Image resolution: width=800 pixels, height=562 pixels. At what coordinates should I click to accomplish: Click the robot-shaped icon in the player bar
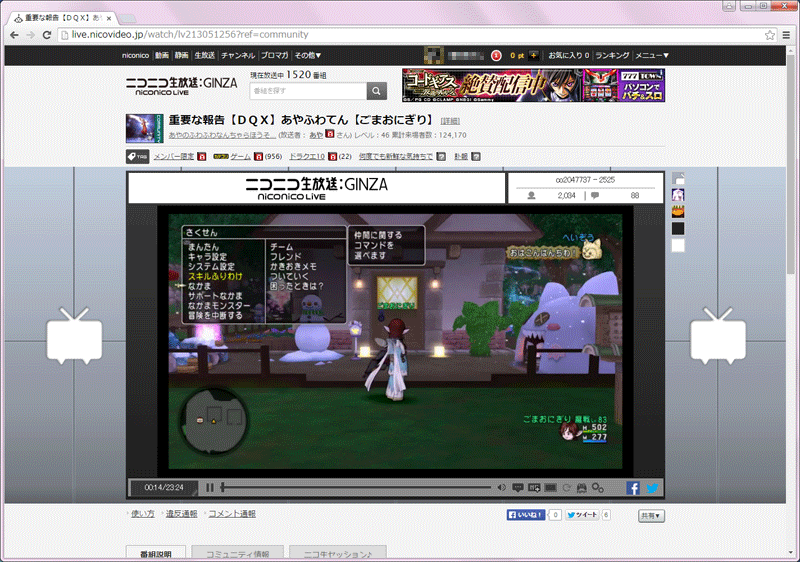coord(581,488)
